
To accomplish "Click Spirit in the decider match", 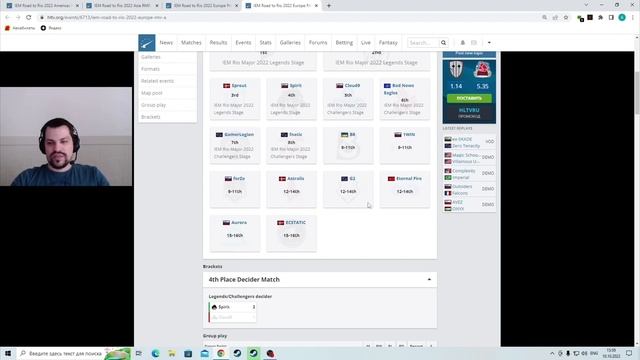I will 232,307.
